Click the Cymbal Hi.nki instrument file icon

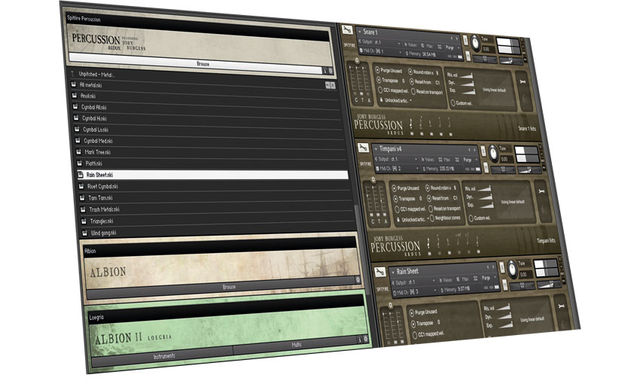[76, 118]
